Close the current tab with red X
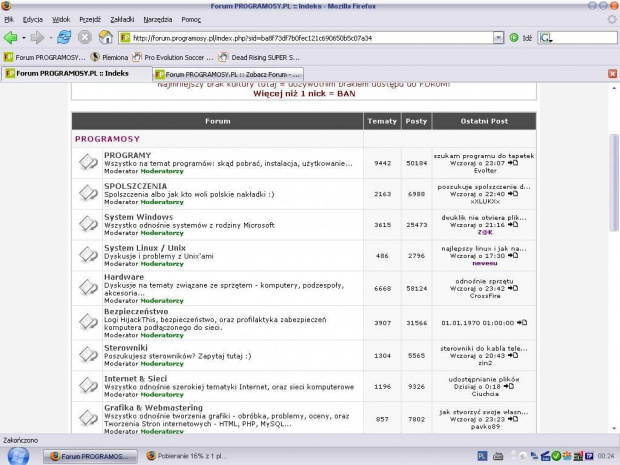 tap(612, 74)
